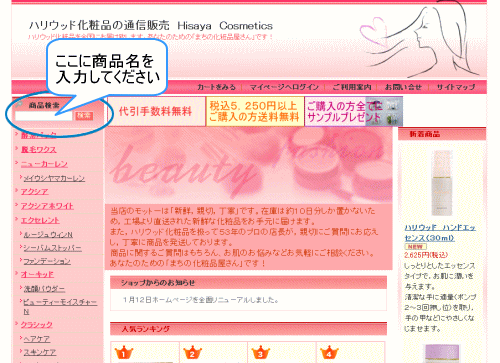Click the magnifier icon beside 商品検索
Image resolution: width=500 pixels, height=363 pixels.
point(19,105)
